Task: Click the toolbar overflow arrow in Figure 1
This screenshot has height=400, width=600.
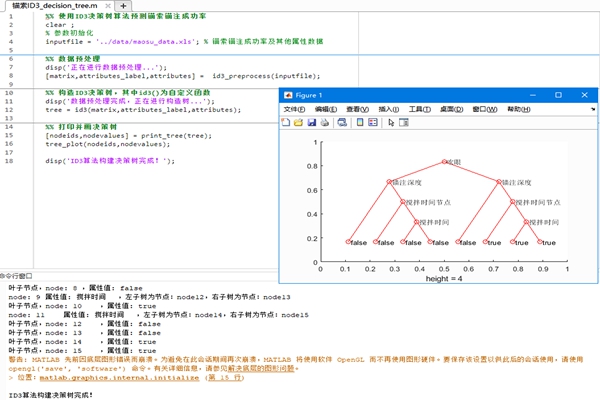Action: coord(592,108)
